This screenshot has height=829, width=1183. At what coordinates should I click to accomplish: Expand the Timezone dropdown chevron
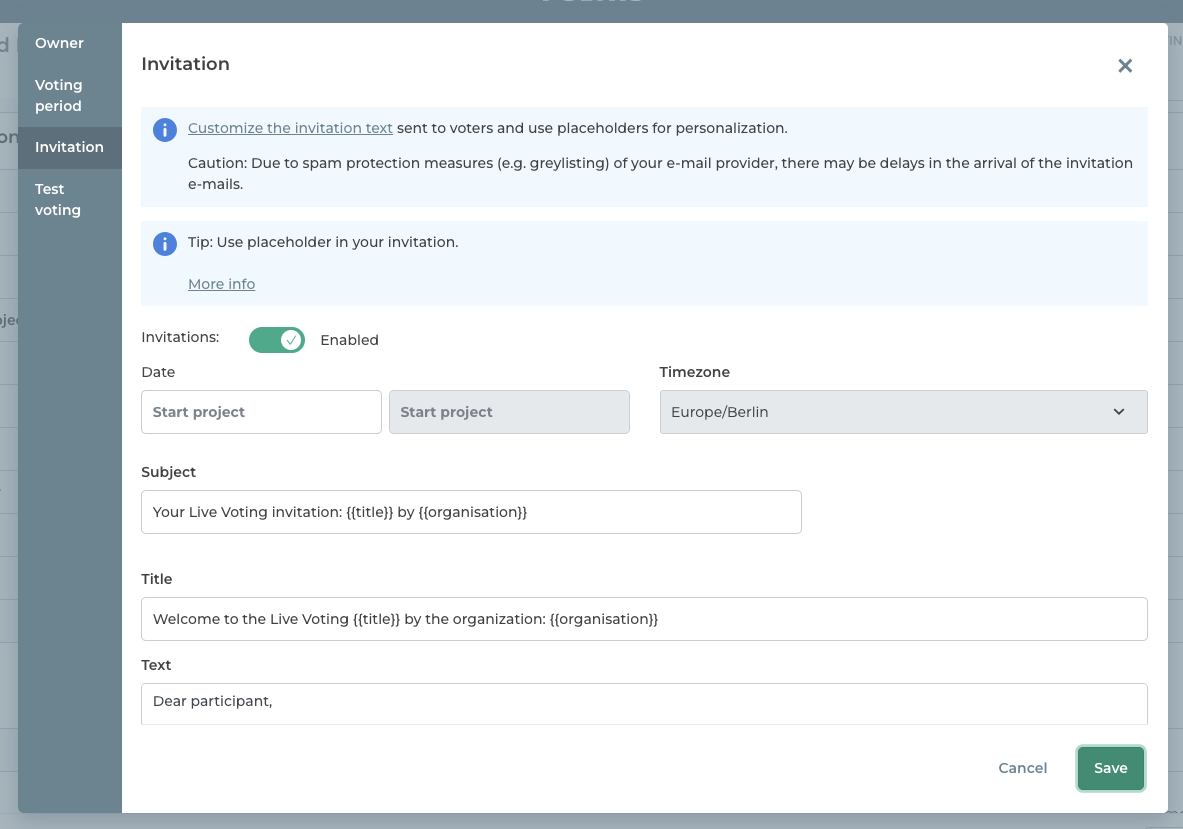tap(1118, 412)
